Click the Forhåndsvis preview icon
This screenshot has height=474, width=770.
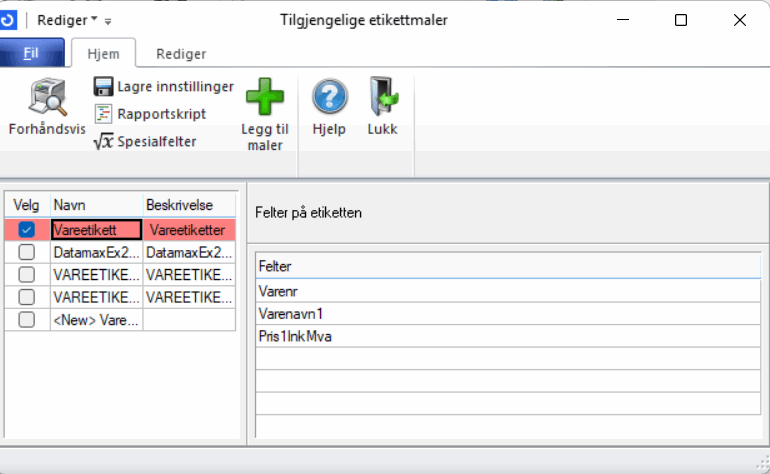(46, 98)
